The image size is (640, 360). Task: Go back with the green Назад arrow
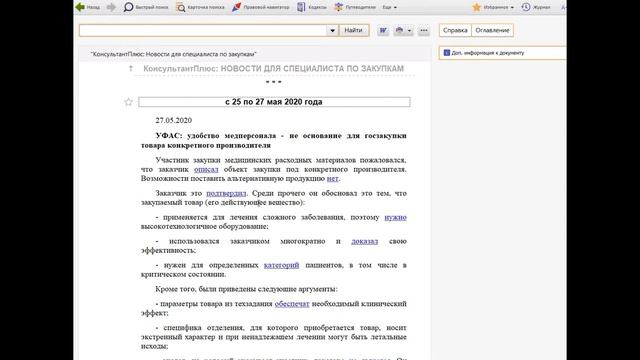[x=80, y=7]
